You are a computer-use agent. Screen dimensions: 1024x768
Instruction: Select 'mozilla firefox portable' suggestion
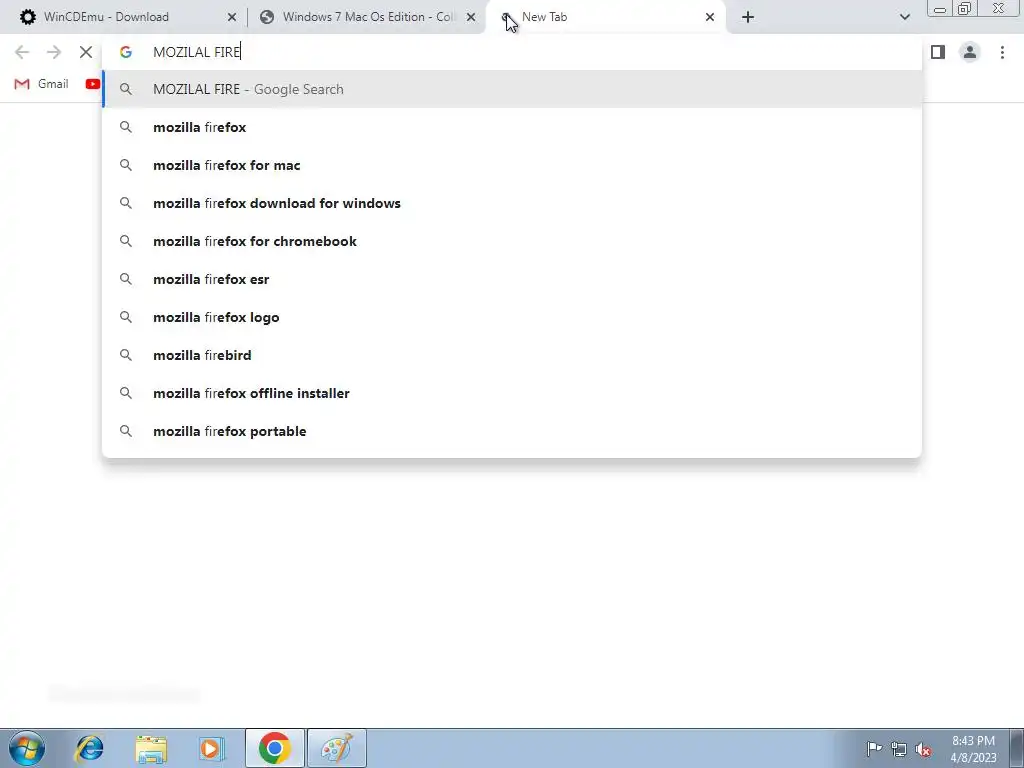tap(512, 431)
